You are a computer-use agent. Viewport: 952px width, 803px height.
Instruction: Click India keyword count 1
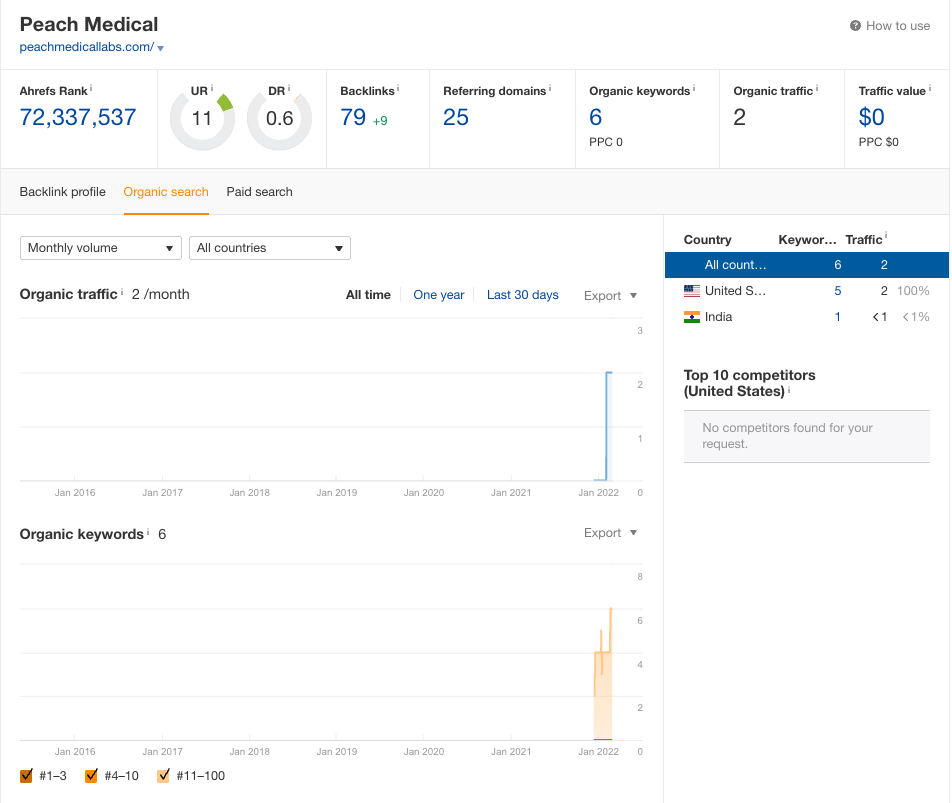838,317
